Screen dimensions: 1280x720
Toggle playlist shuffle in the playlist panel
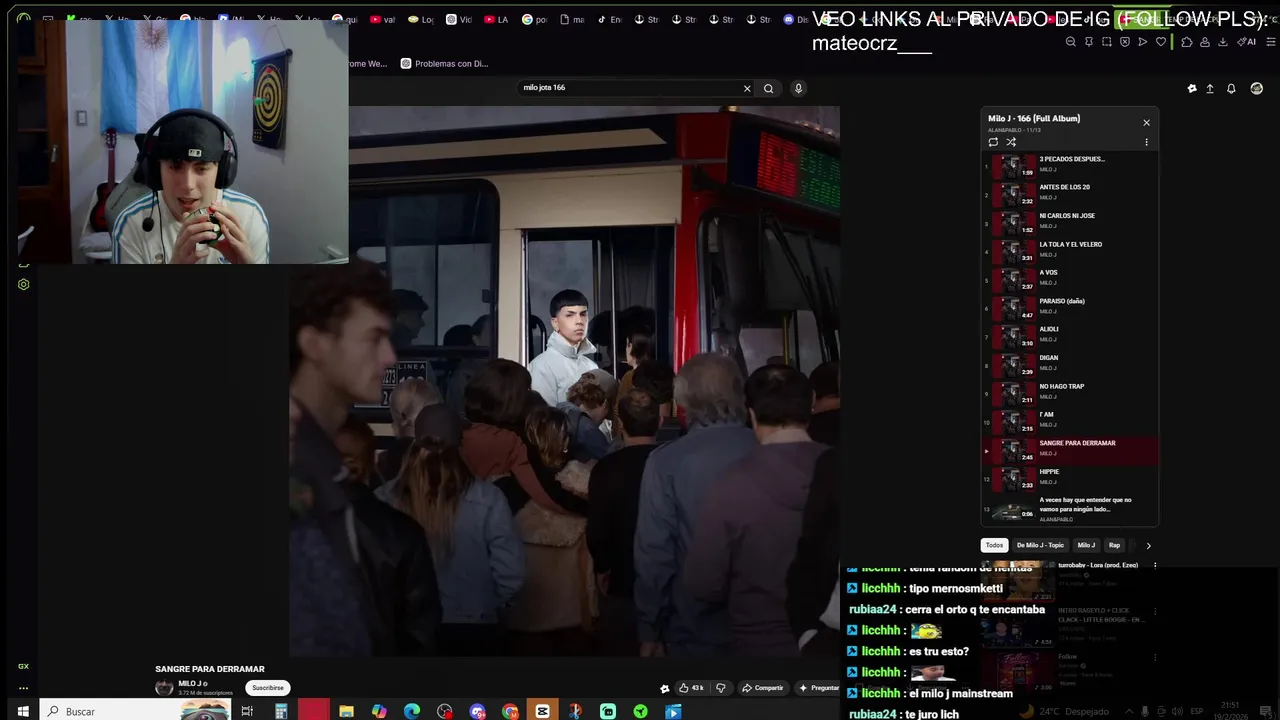click(x=1011, y=142)
